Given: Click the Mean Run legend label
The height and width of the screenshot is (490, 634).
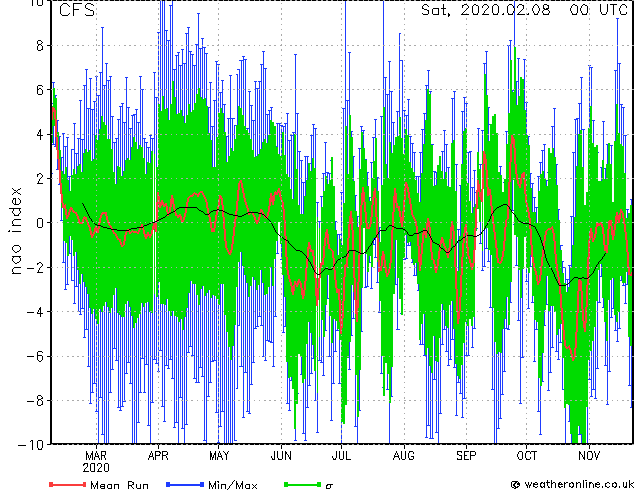Looking at the screenshot, I should pyautogui.click(x=119, y=485).
